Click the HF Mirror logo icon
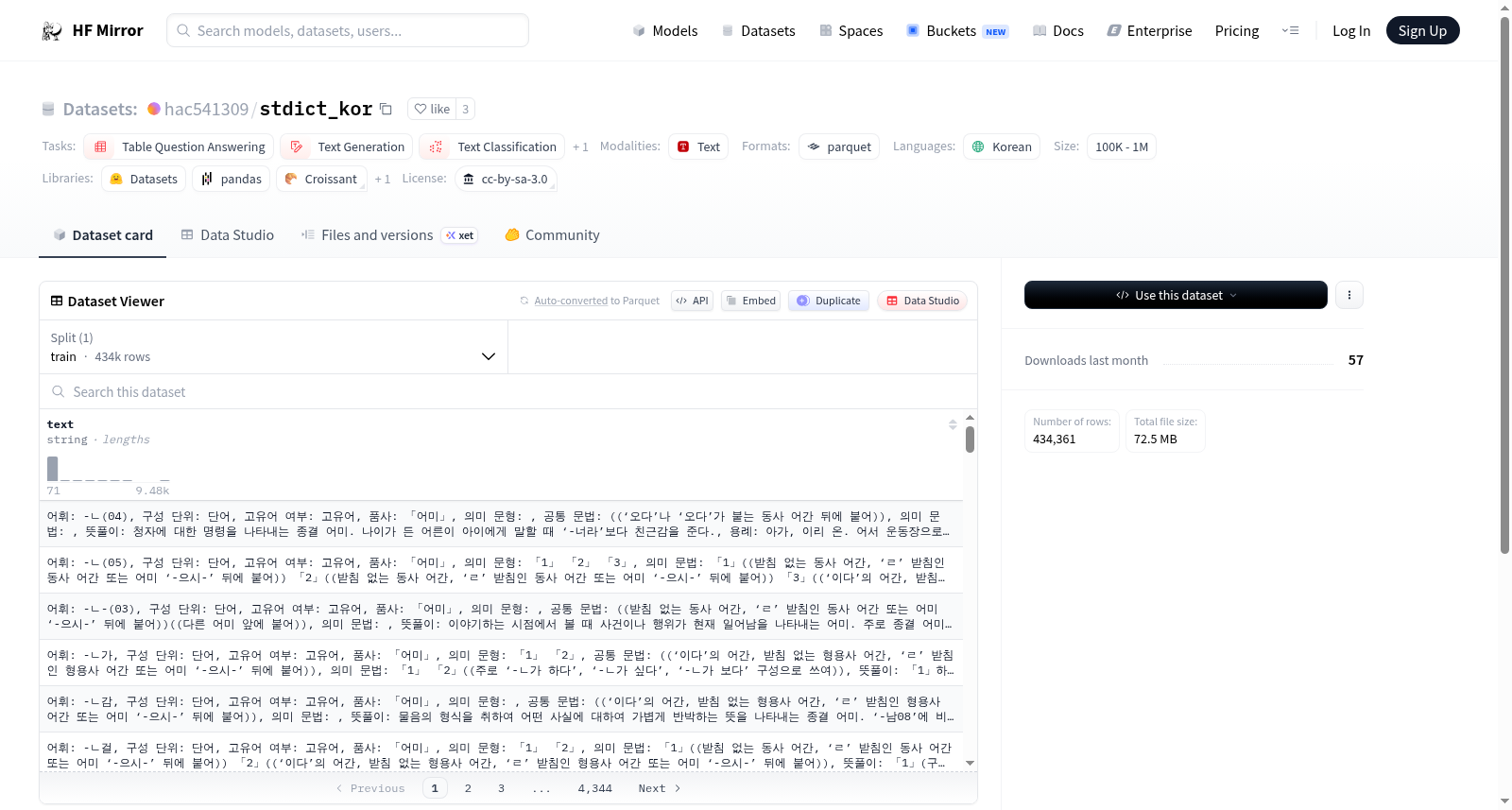1512x810 pixels. tap(52, 30)
